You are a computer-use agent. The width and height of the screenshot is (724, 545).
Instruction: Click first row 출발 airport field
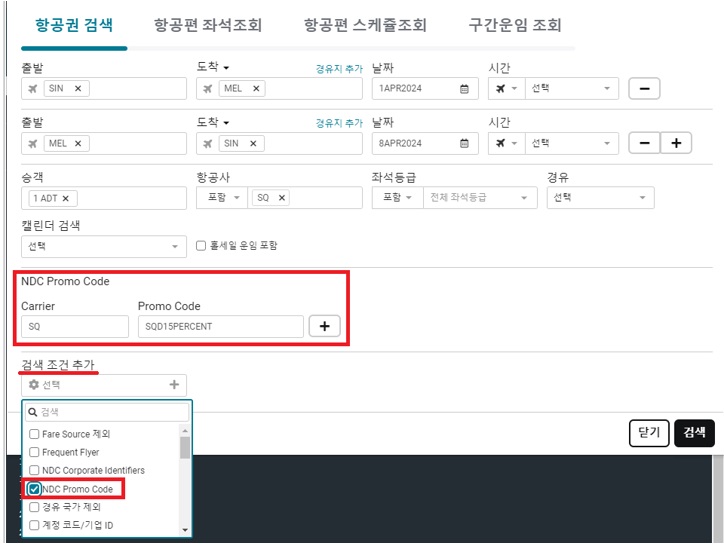pos(104,88)
